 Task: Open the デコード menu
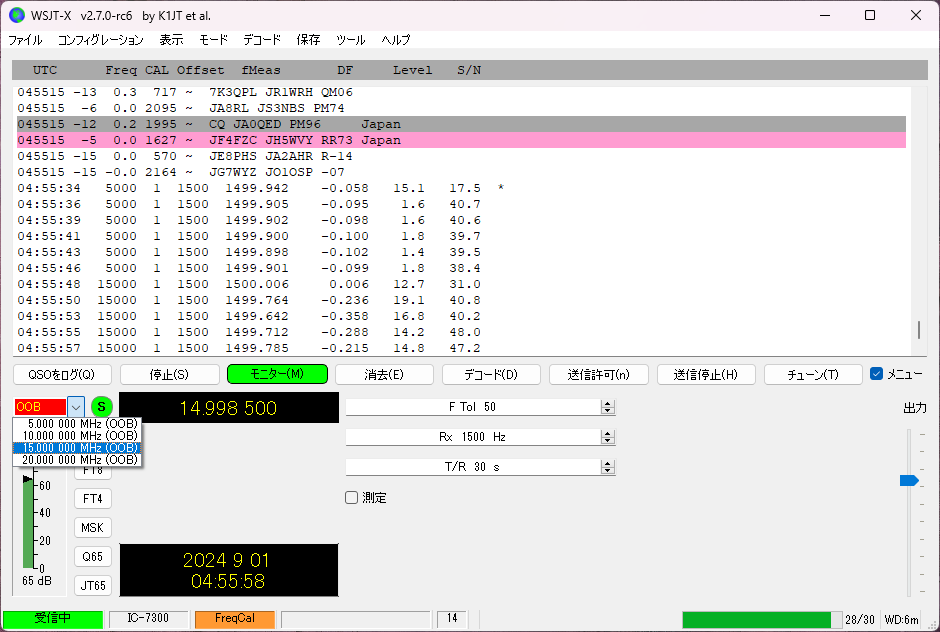262,40
